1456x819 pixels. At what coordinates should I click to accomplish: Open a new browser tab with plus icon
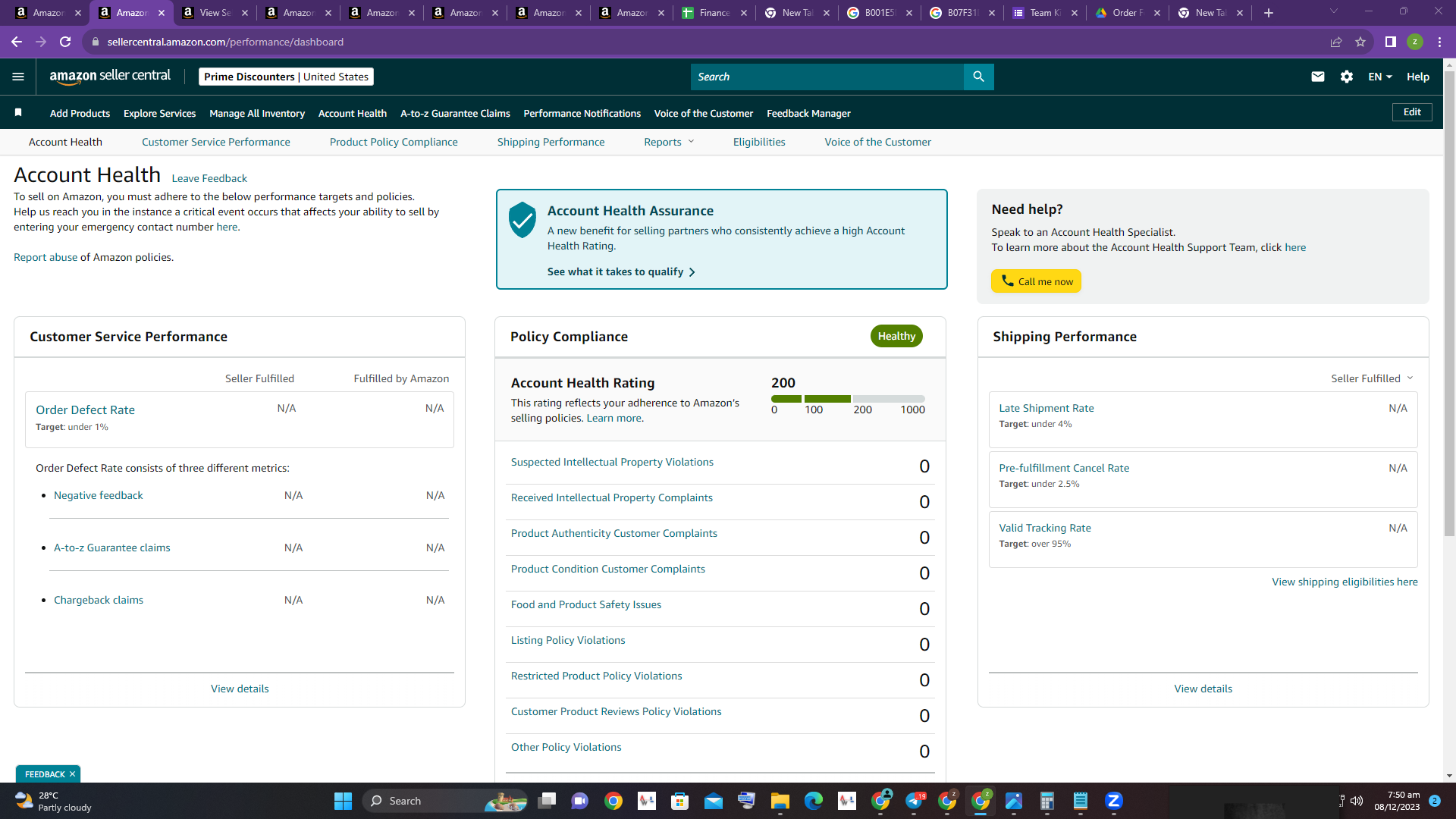point(1269,13)
